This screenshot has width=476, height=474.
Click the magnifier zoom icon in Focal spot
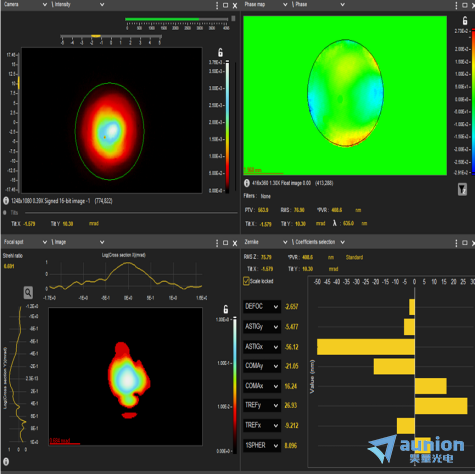[x=28, y=293]
